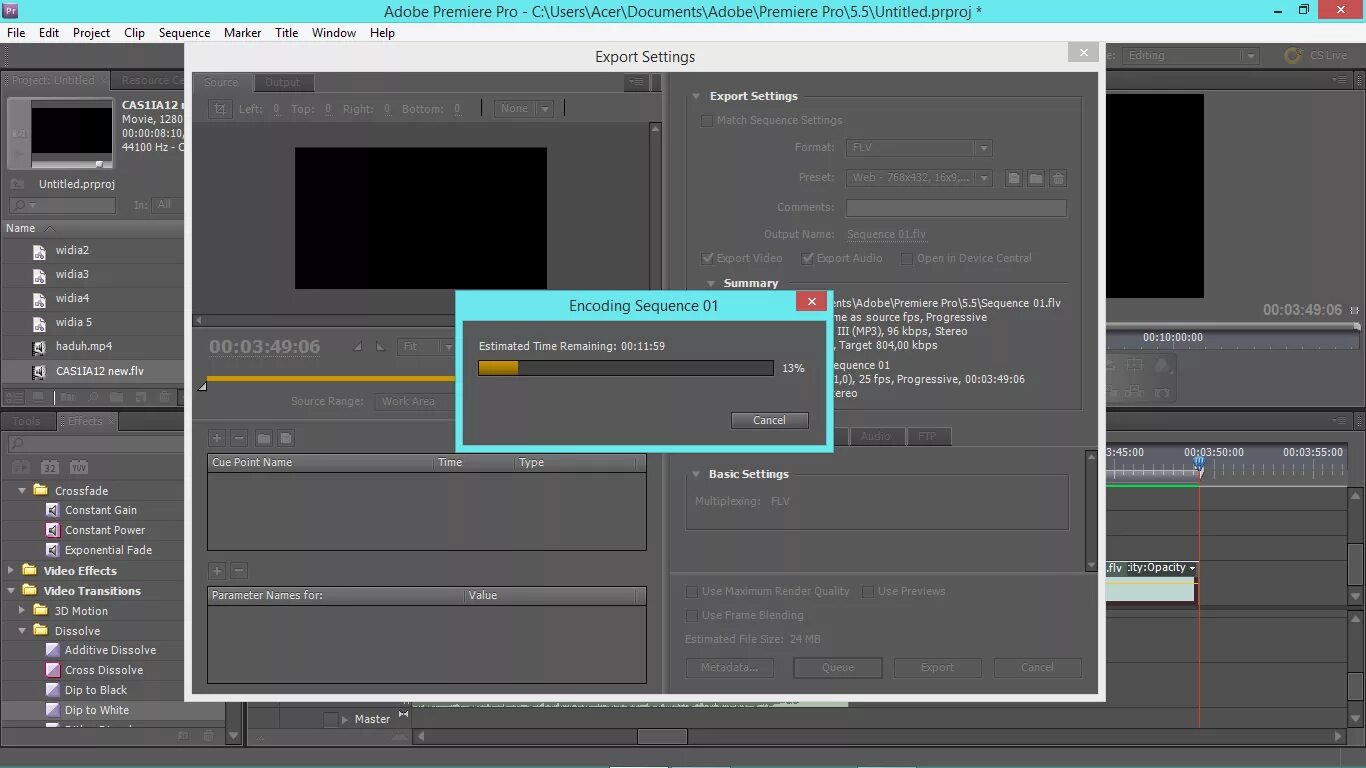Select Additive Dissolve transition
1366x768 pixels.
[x=110, y=650]
